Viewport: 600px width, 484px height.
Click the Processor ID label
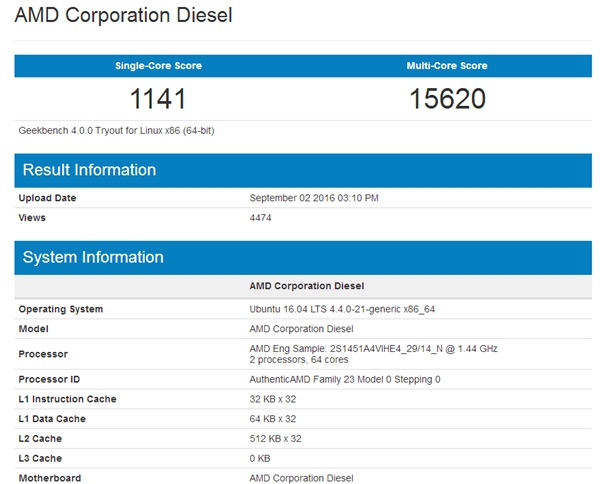(49, 379)
